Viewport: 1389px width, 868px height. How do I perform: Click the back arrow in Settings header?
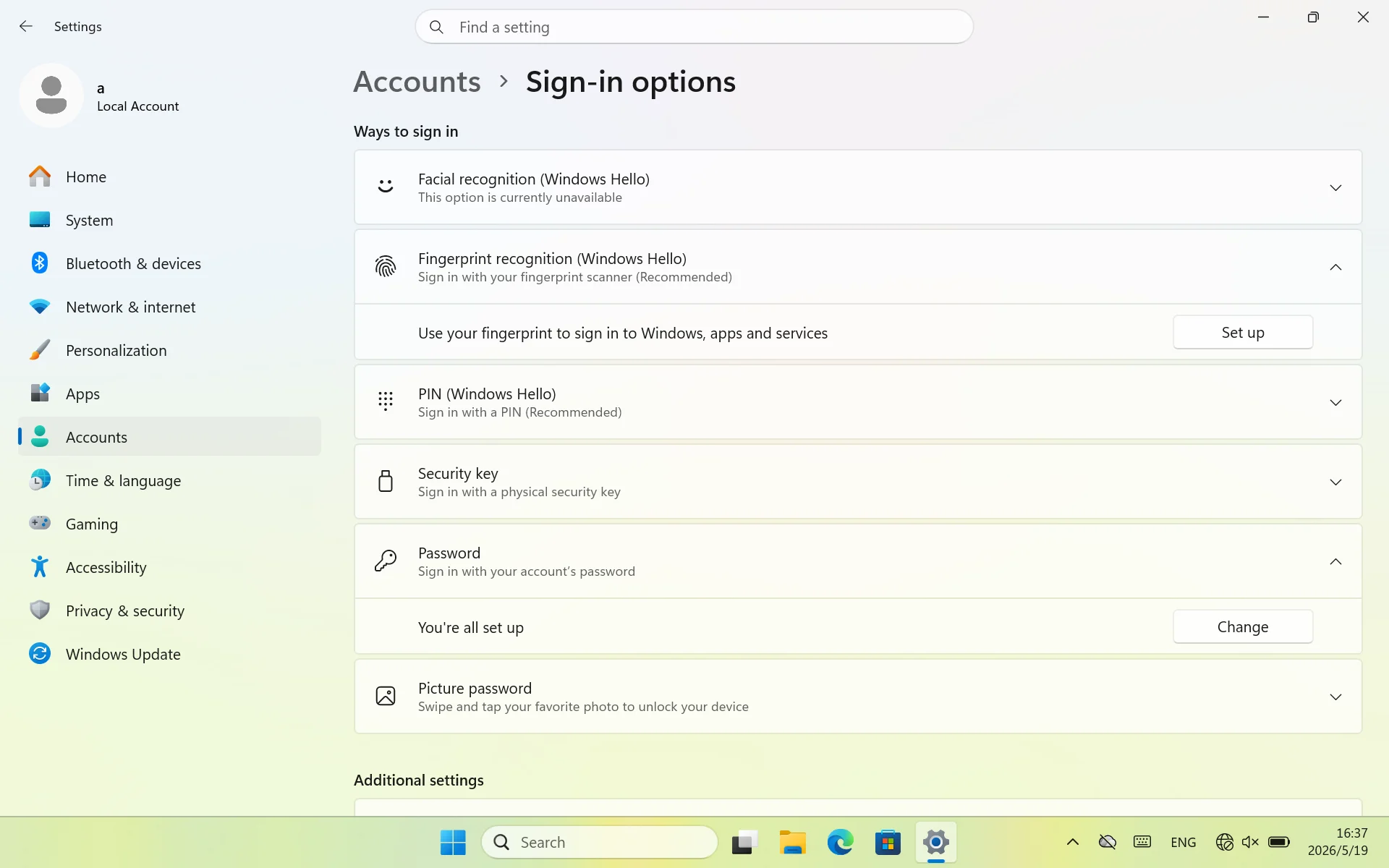tap(26, 27)
